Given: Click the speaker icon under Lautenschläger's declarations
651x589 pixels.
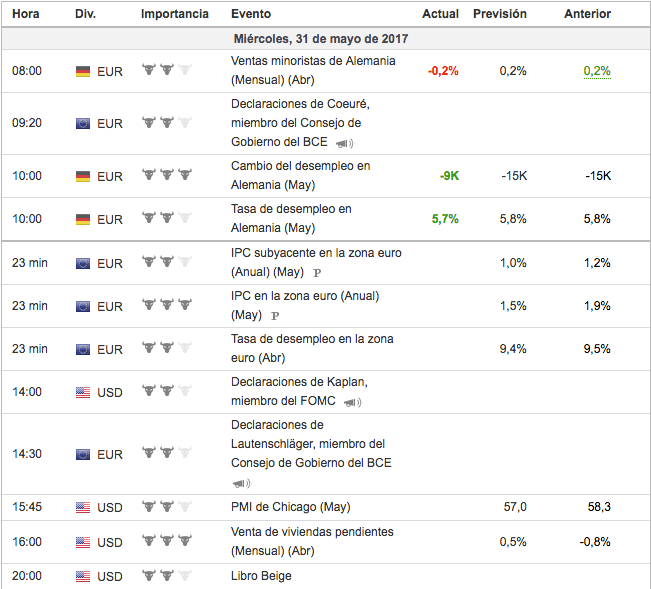Looking at the screenshot, I should tap(241, 482).
